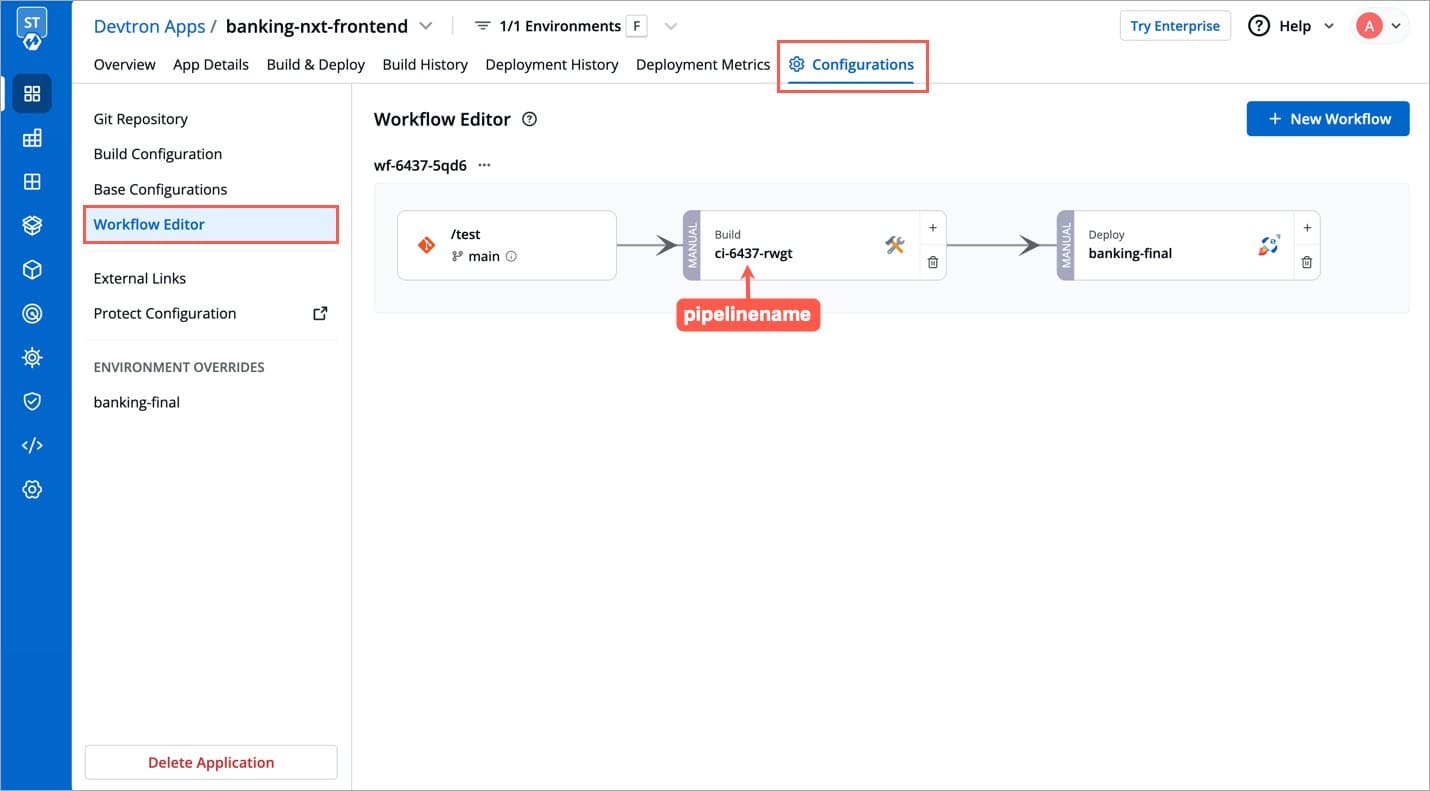This screenshot has height=791, width=1430.
Task: Click the New Workflow button
Action: [x=1328, y=119]
